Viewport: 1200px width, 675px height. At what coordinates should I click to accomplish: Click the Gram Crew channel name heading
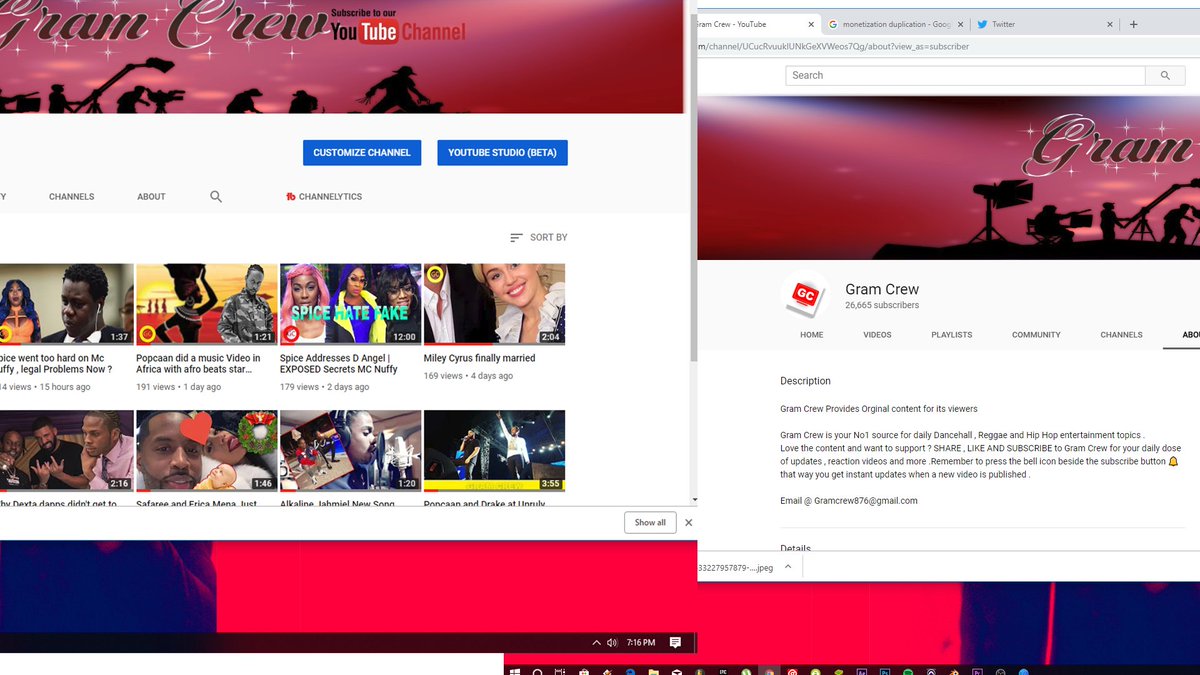pyautogui.click(x=882, y=289)
